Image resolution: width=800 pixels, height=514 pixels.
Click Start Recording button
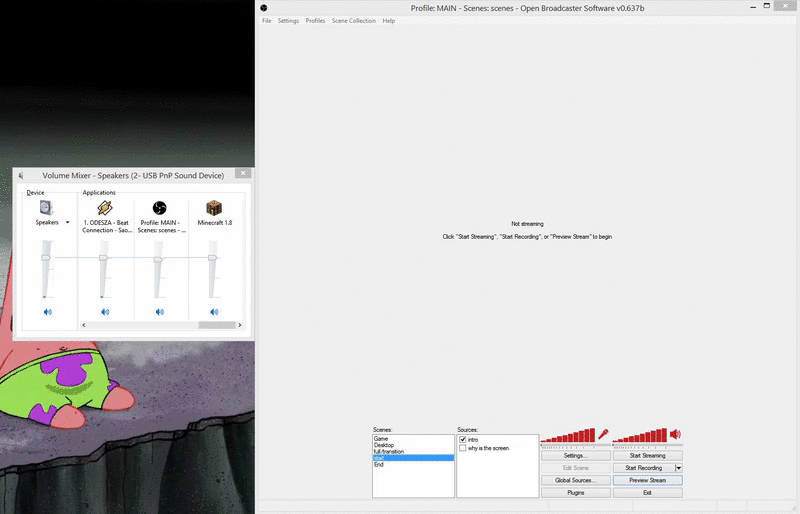tap(644, 468)
